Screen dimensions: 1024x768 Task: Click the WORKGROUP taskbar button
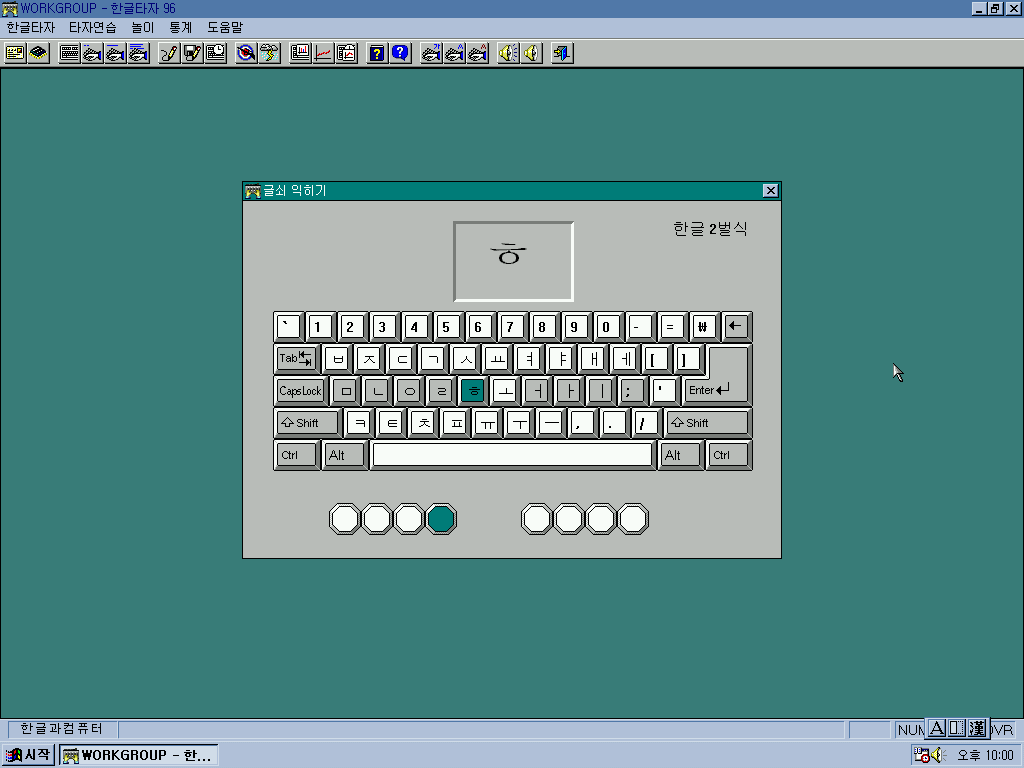click(x=138, y=755)
